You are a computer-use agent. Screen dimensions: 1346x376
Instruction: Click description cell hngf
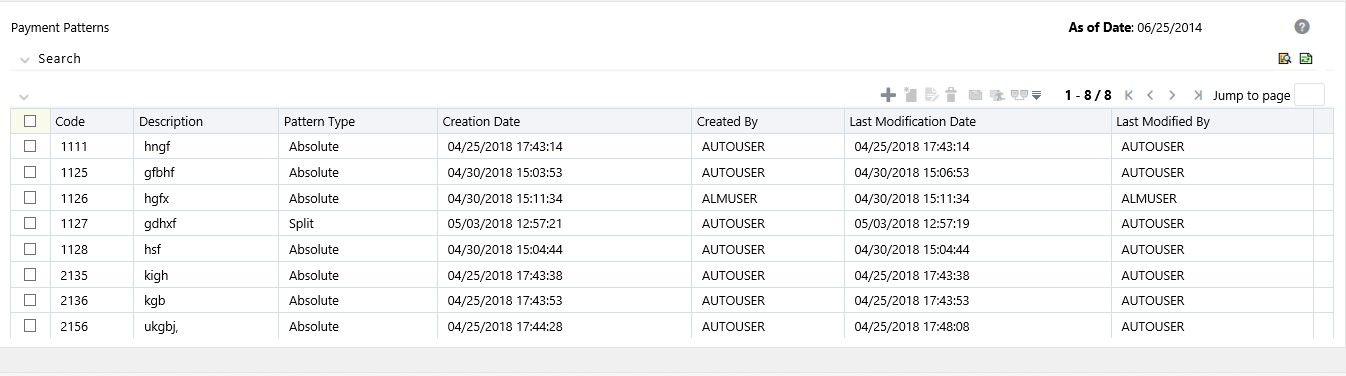[x=158, y=147]
